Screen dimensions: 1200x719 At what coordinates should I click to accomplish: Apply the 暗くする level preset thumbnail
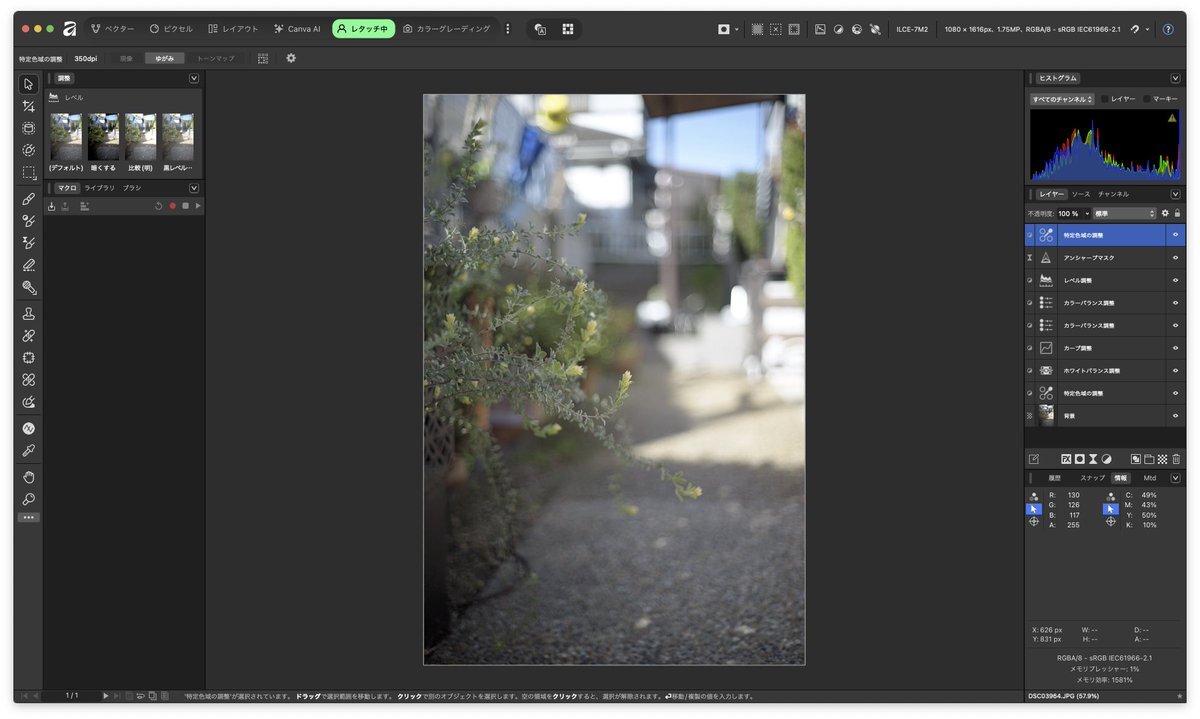[x=104, y=138]
